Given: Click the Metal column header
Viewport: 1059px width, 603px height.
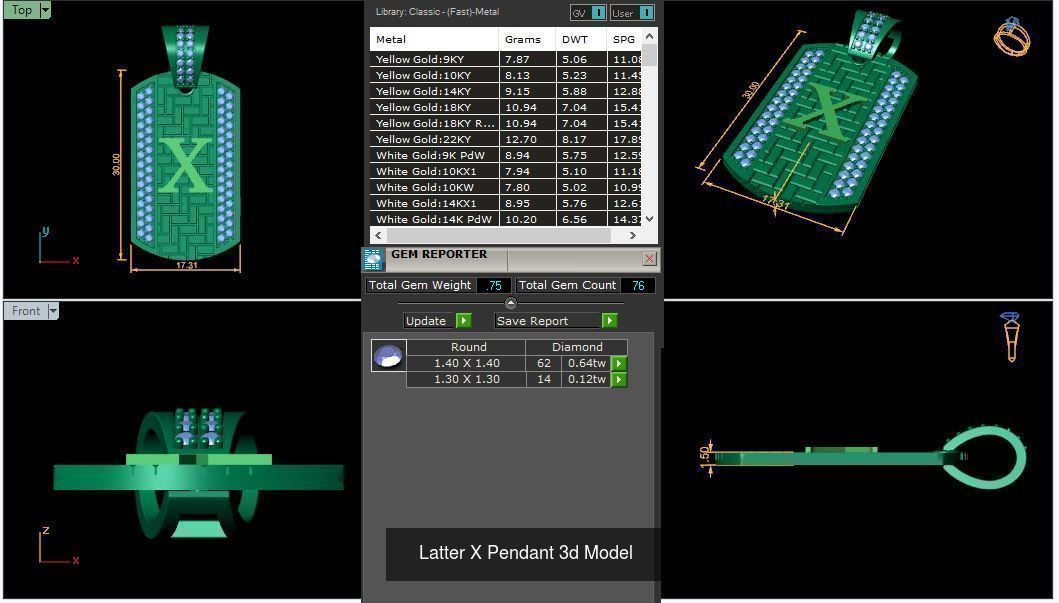Looking at the screenshot, I should pyautogui.click(x=434, y=39).
